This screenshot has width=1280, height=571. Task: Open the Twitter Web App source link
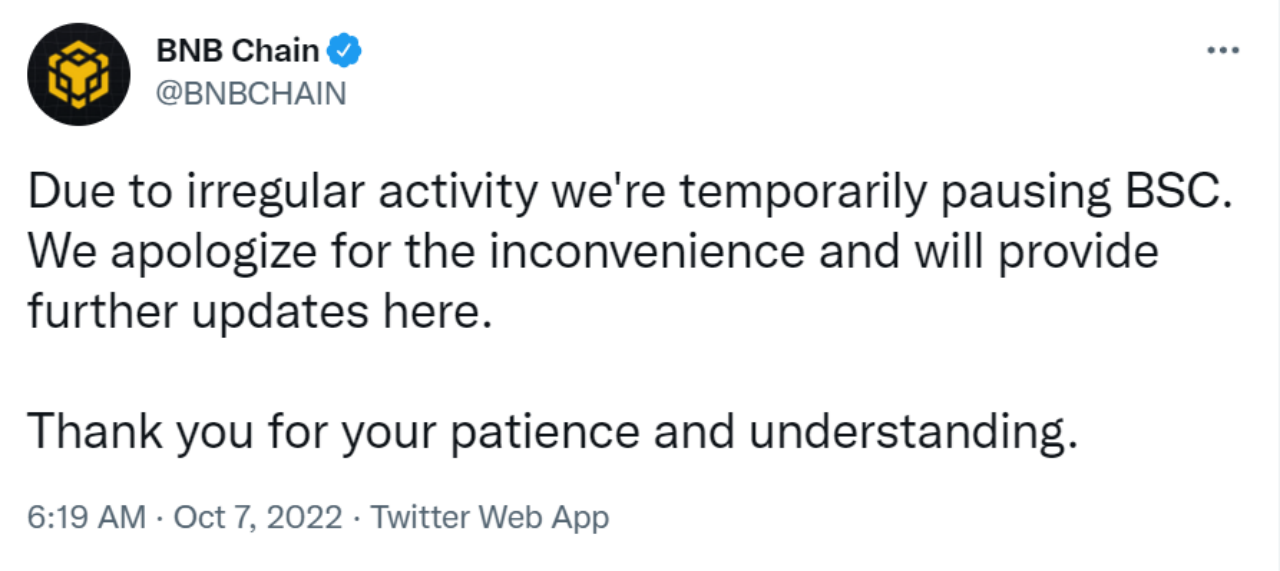pyautogui.click(x=489, y=518)
